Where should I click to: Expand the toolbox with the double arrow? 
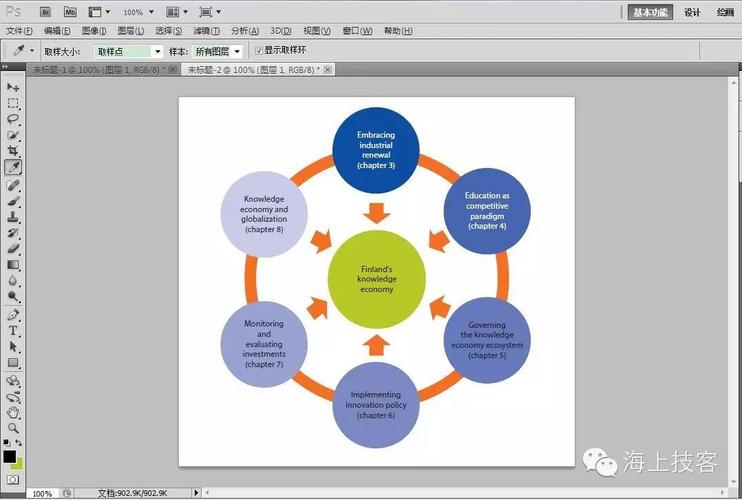[5, 67]
